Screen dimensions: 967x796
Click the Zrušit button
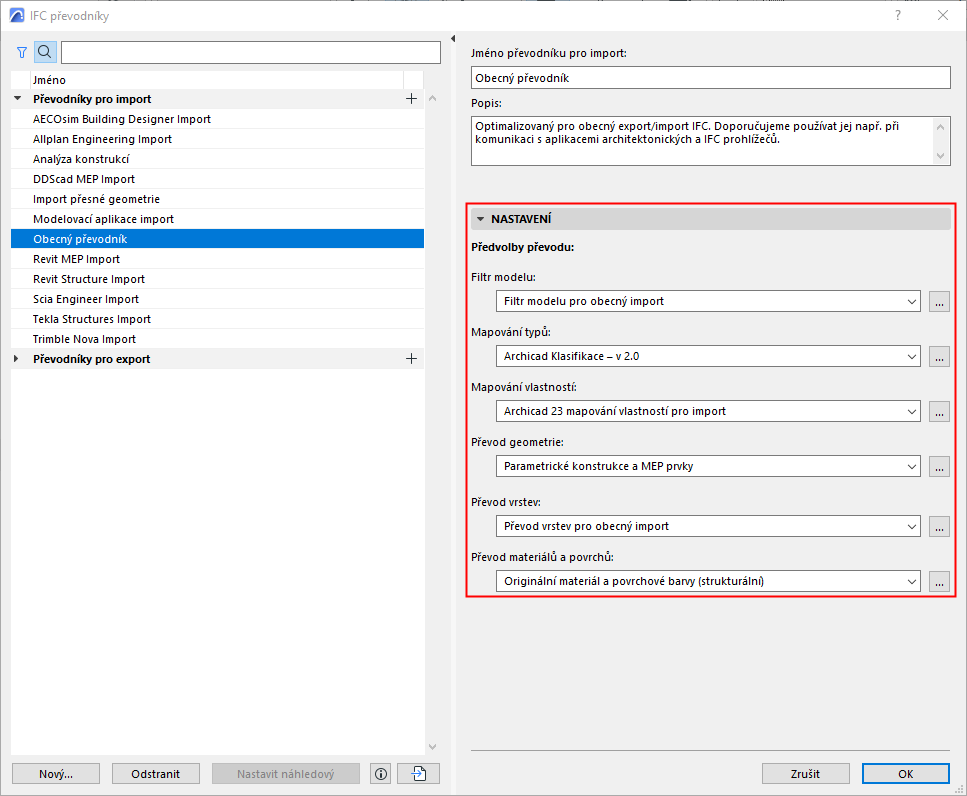click(805, 774)
